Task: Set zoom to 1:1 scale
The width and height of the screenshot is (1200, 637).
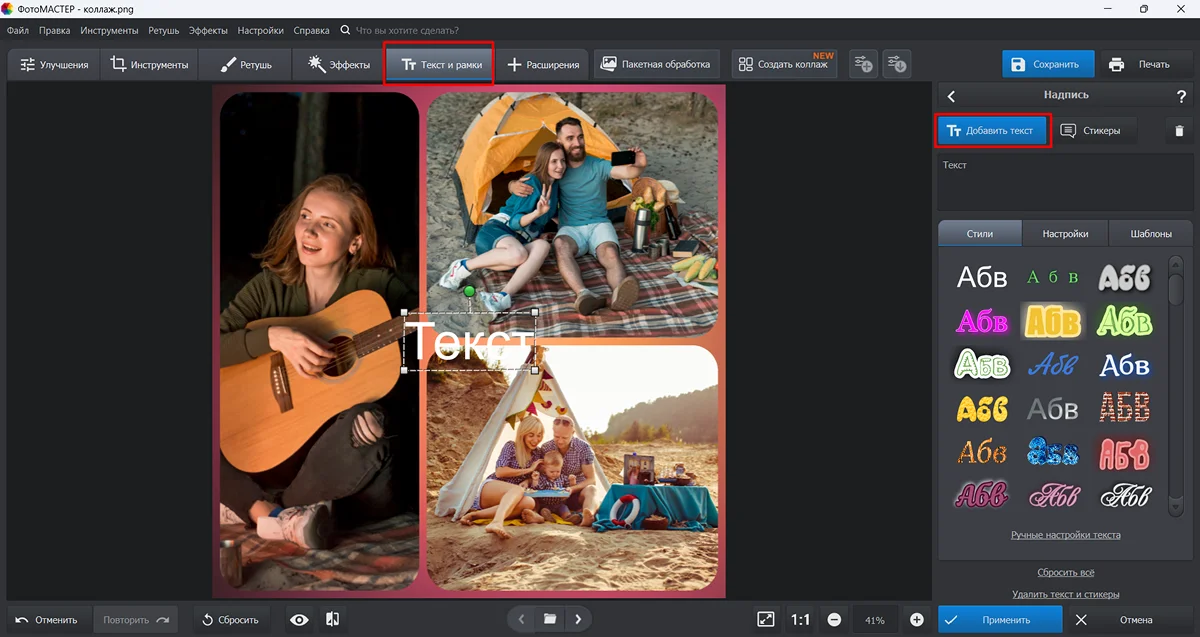Action: coord(800,620)
